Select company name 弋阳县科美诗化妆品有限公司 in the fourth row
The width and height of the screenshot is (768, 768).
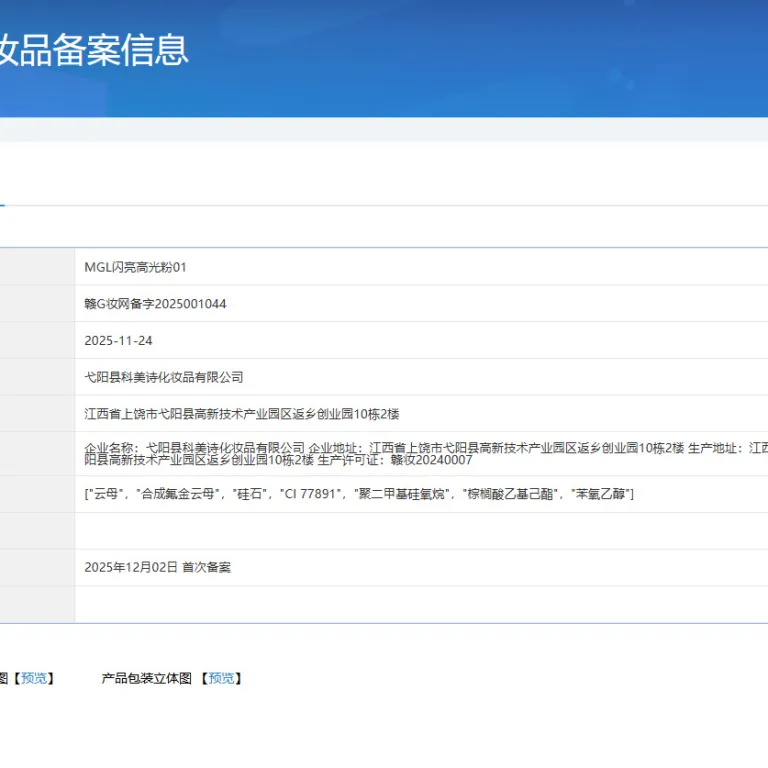tap(164, 377)
